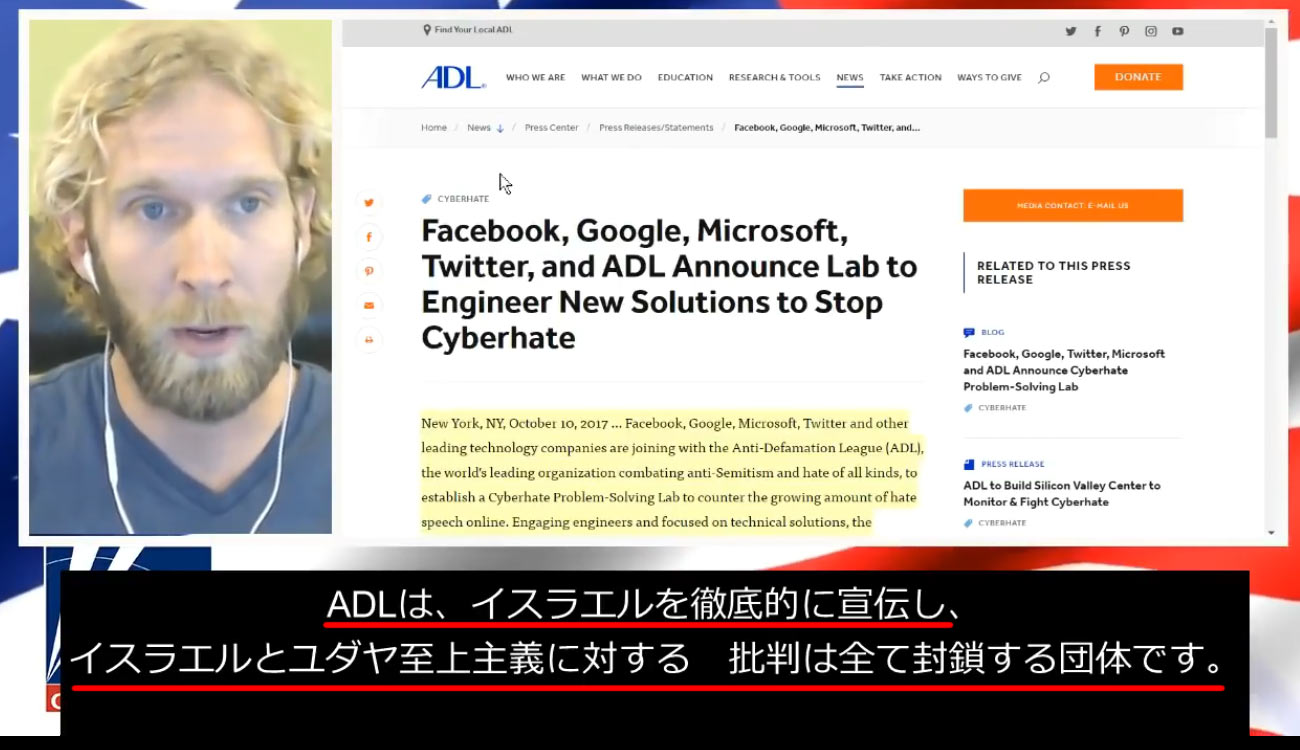1300x750 pixels.
Task: Click the page's vertical scrollbar thumb
Action: click(x=1271, y=82)
